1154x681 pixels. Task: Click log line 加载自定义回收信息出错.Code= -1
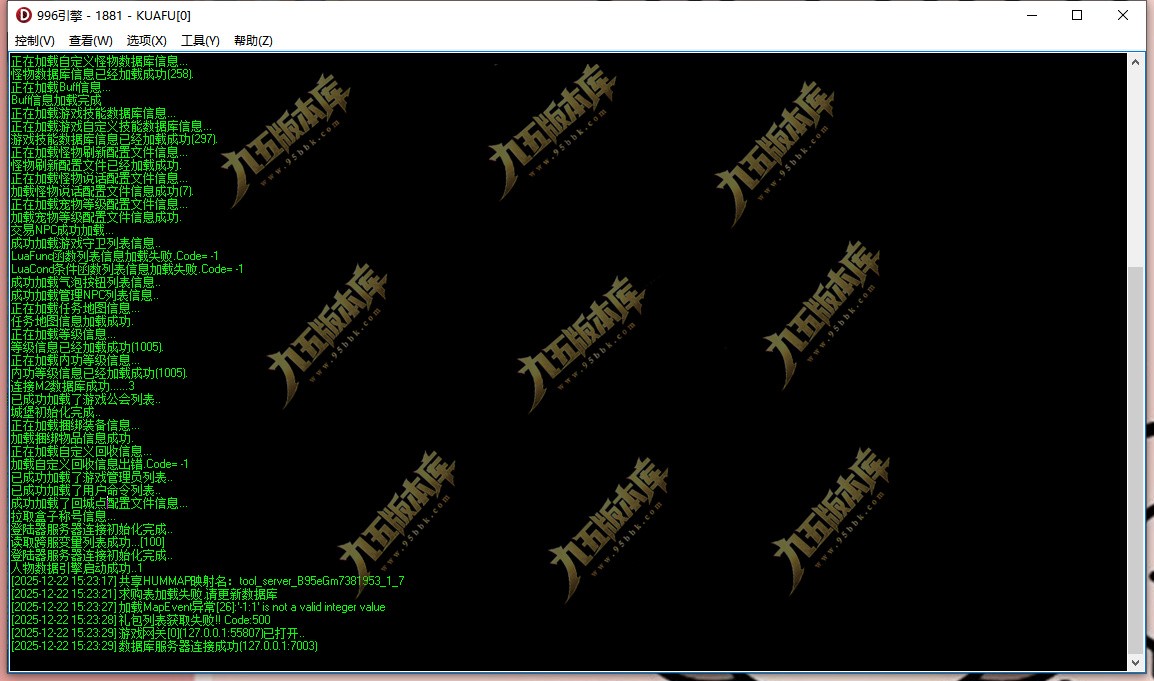[x=99, y=465]
